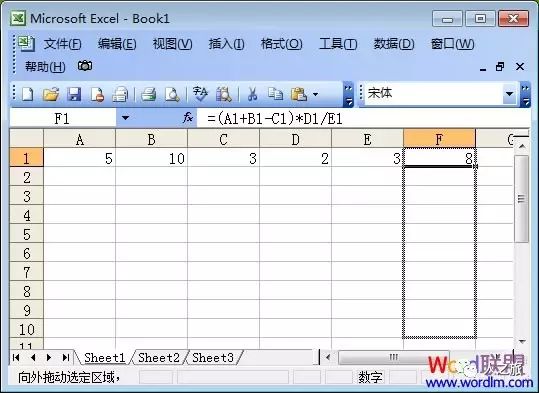Print the sheet with the Print icon
539x393 pixels.
149,94
